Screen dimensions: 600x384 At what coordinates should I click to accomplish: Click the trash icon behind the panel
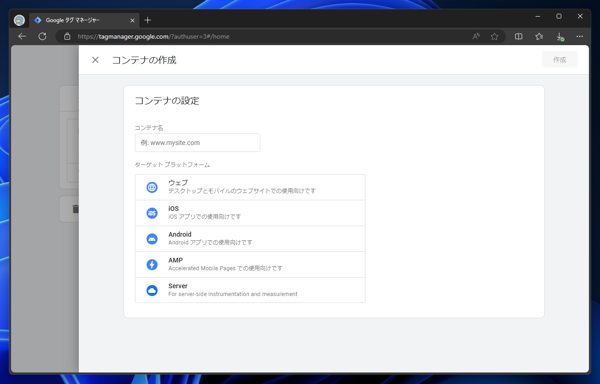pyautogui.click(x=75, y=209)
